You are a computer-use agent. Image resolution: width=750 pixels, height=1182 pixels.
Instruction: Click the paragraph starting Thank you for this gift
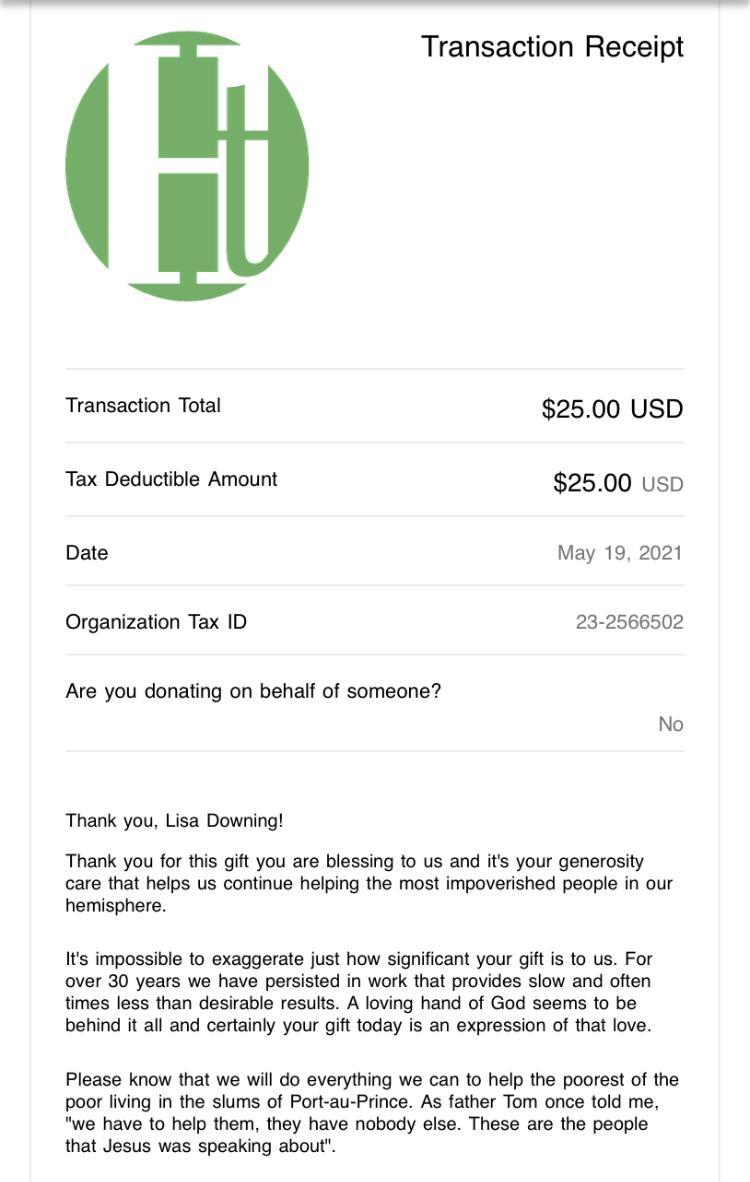pyautogui.click(x=369, y=883)
